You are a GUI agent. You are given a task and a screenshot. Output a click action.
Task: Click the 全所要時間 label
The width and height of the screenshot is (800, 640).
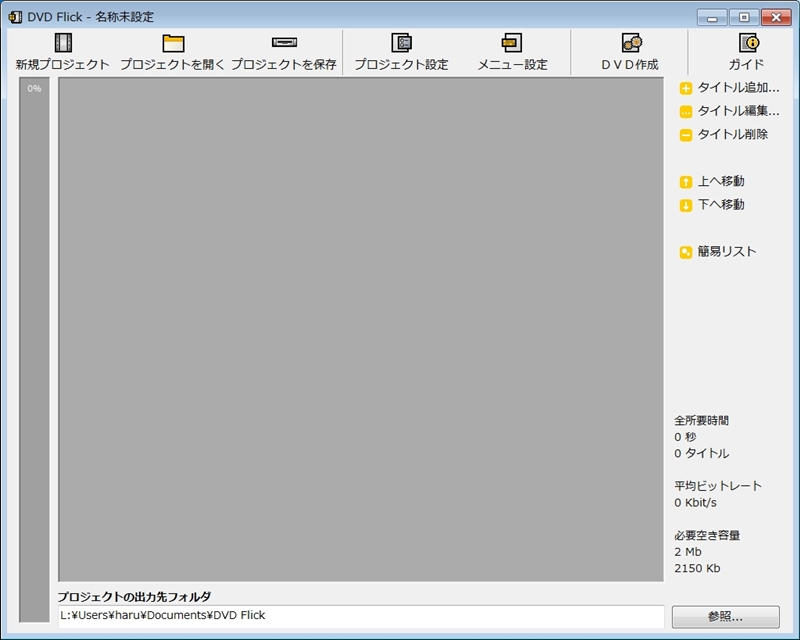(x=702, y=421)
